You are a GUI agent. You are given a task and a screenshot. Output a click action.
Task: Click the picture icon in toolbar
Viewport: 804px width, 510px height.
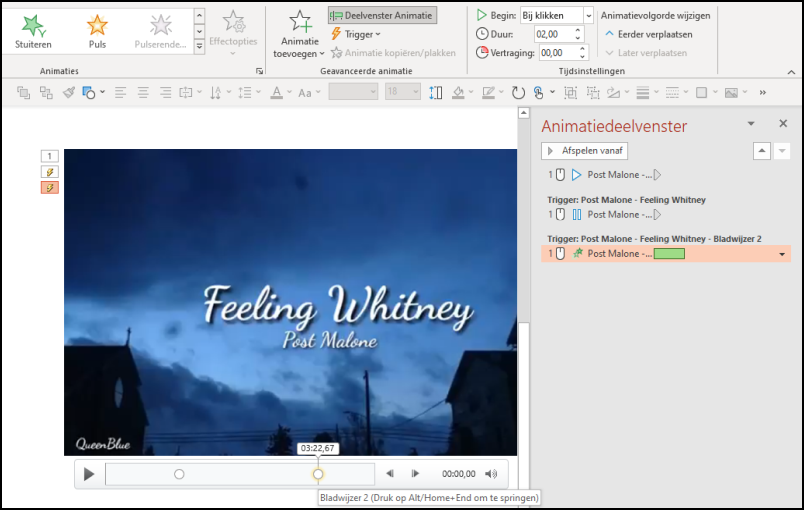tap(731, 93)
